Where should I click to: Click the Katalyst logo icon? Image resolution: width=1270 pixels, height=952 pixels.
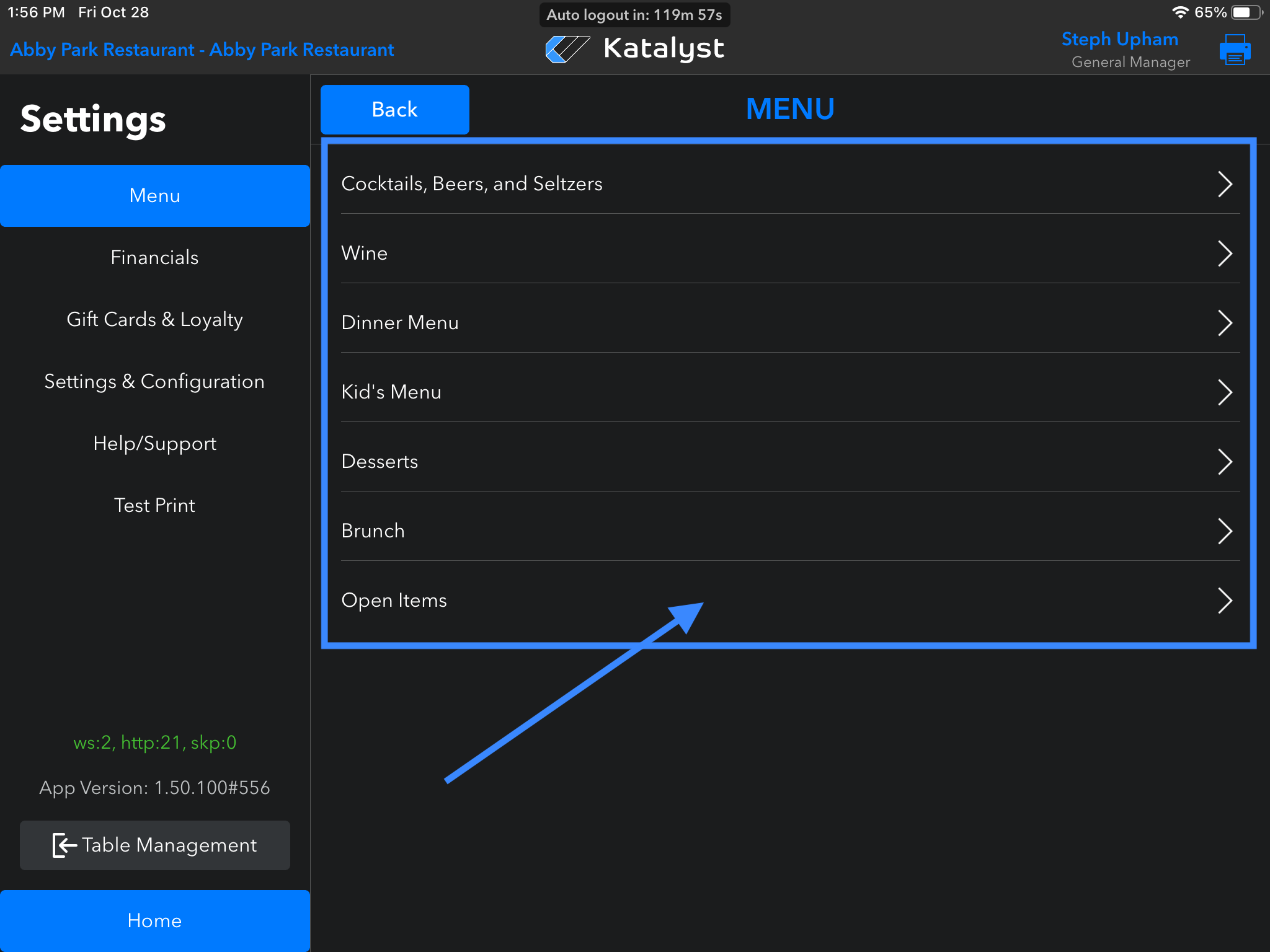(x=567, y=49)
